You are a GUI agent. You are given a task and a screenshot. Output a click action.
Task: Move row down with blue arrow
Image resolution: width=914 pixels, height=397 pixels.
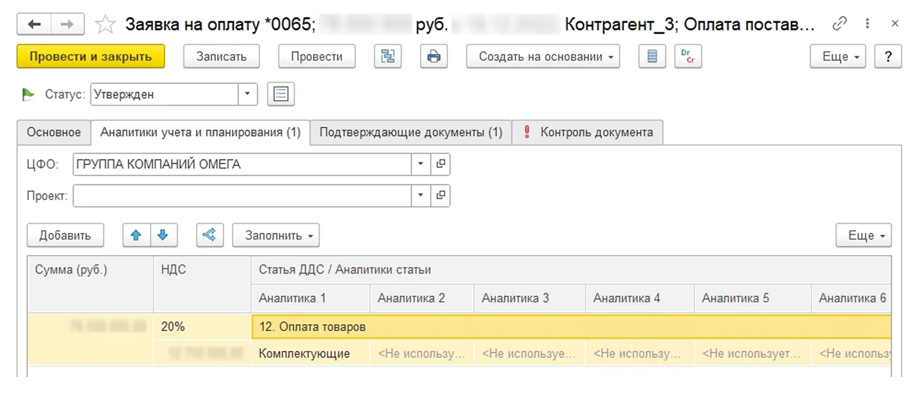[164, 235]
